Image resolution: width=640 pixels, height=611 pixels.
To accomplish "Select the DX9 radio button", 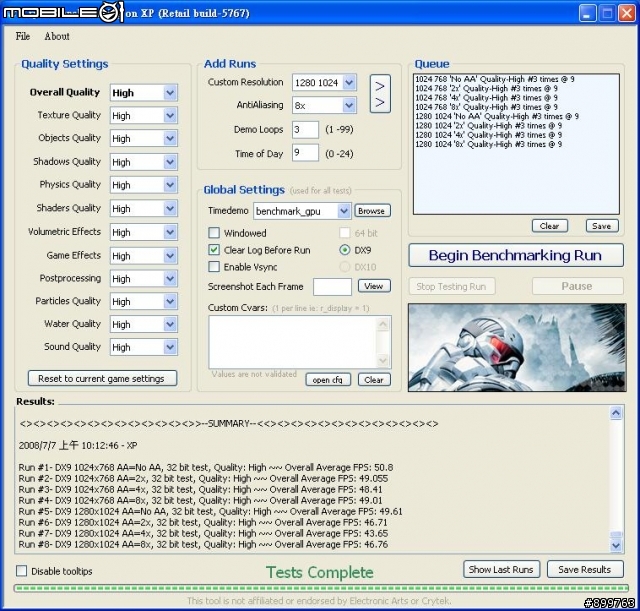I will click(345, 250).
